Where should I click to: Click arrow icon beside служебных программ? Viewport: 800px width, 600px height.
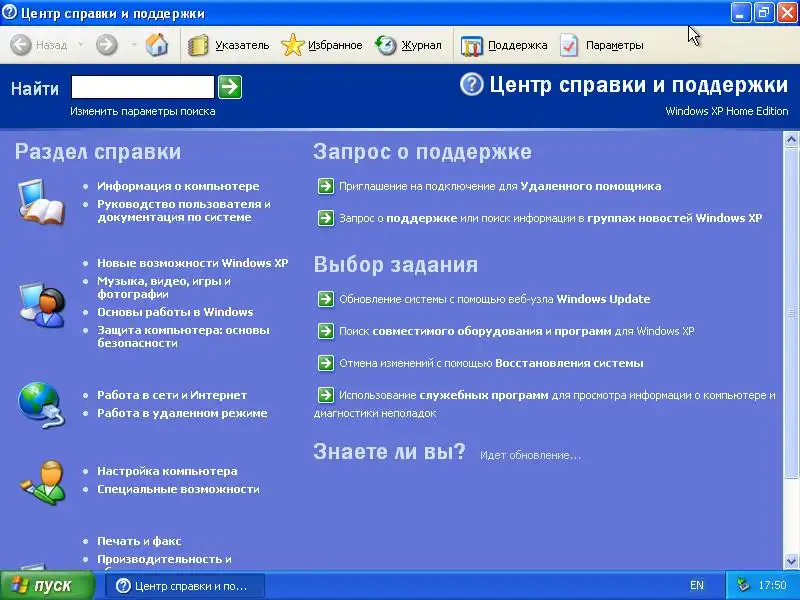coord(326,395)
